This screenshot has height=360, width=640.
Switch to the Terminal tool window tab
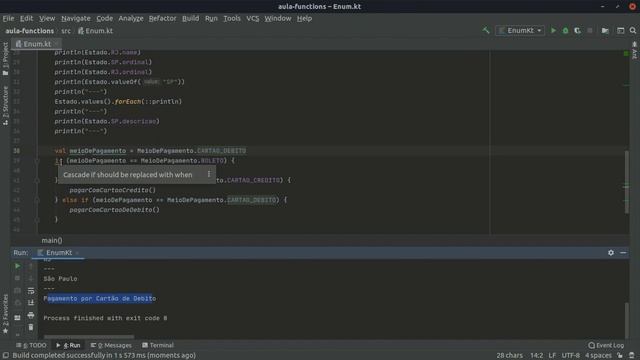click(x=158, y=345)
